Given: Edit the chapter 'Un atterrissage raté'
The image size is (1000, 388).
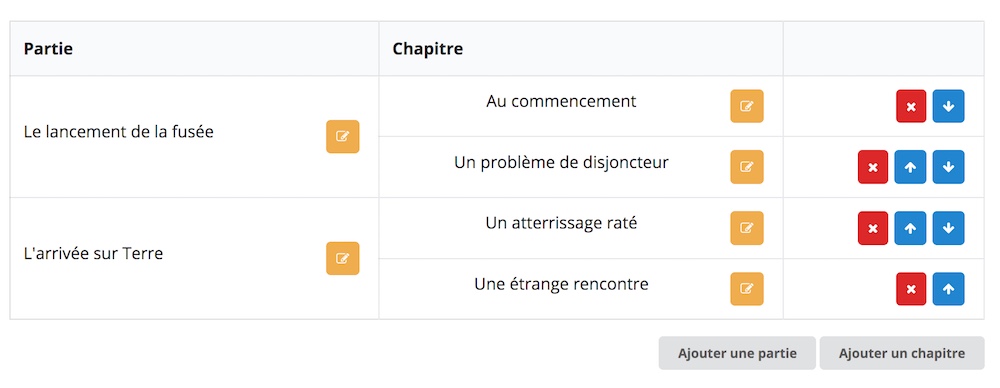Looking at the screenshot, I should click(747, 228).
